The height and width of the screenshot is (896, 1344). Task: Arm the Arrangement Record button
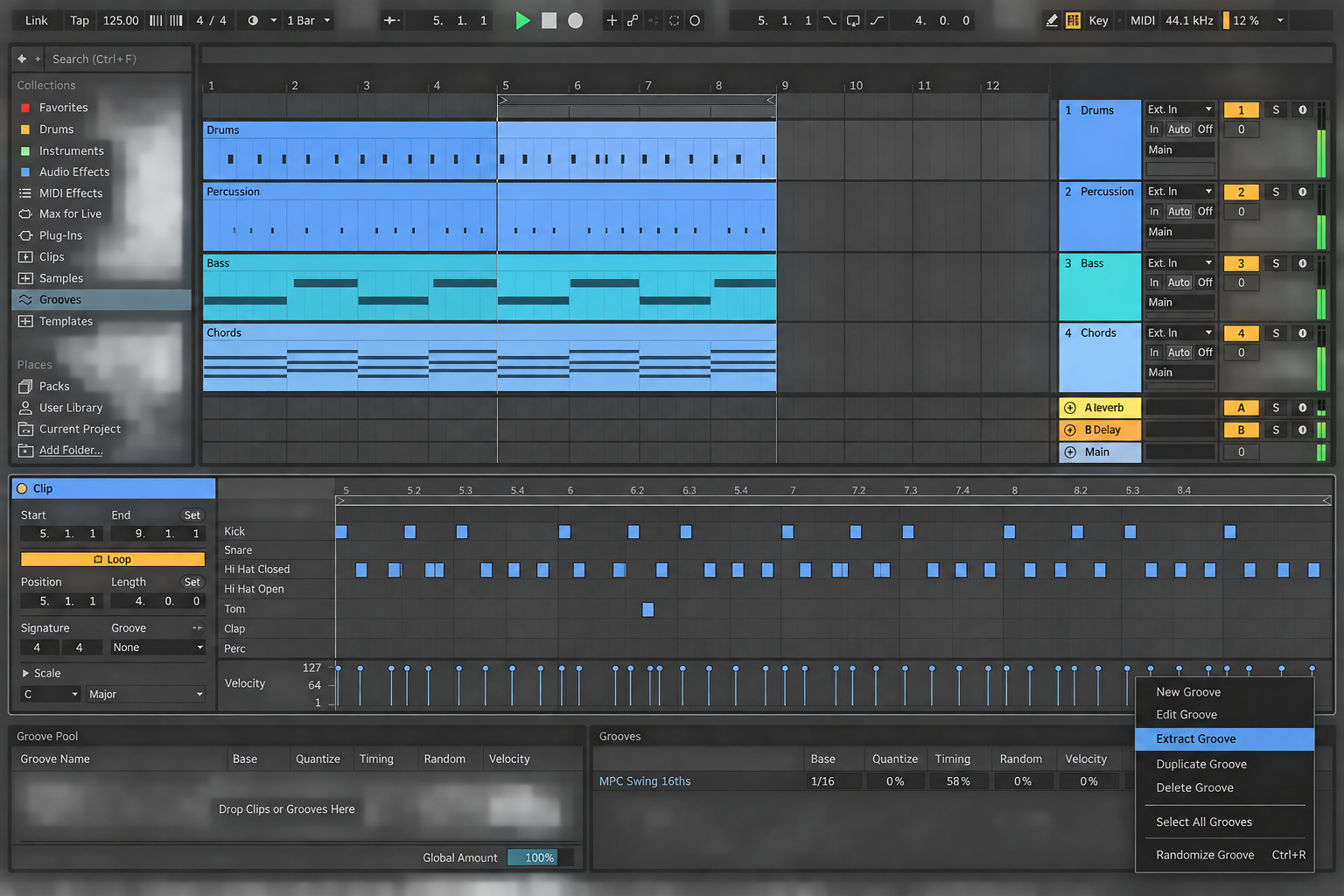point(575,20)
